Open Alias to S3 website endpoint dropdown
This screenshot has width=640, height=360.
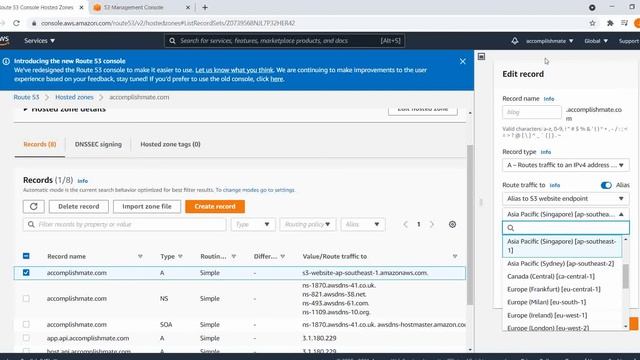(x=566, y=199)
